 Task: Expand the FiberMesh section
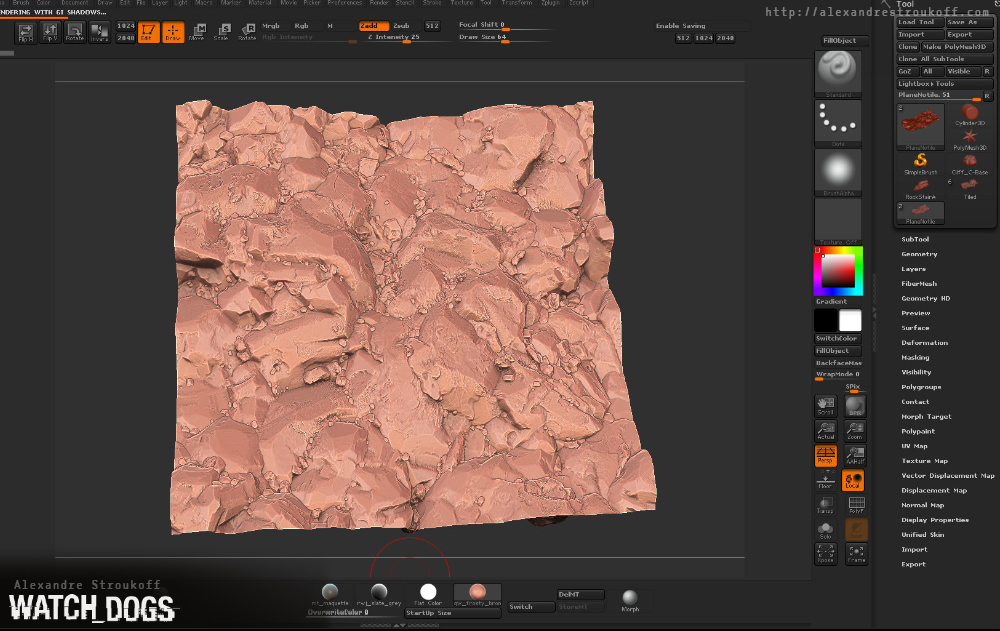[x=919, y=284]
